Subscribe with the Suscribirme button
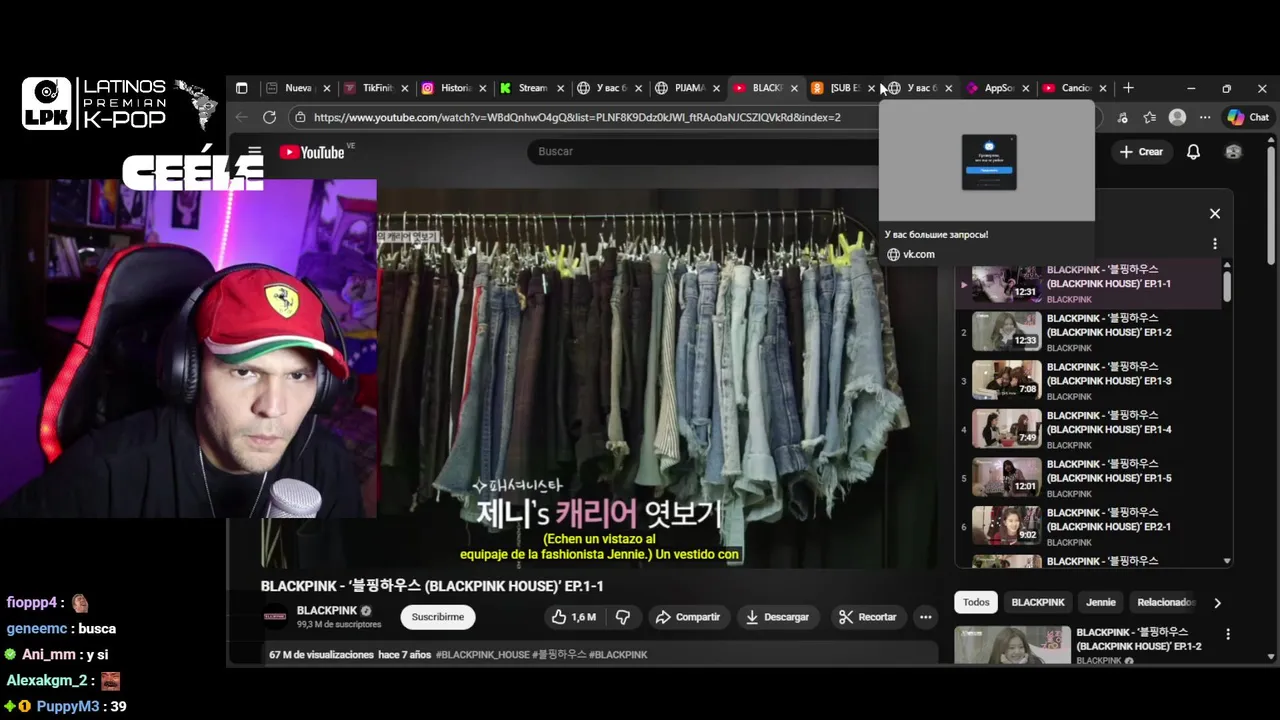Image resolution: width=1280 pixels, height=720 pixels. (438, 617)
